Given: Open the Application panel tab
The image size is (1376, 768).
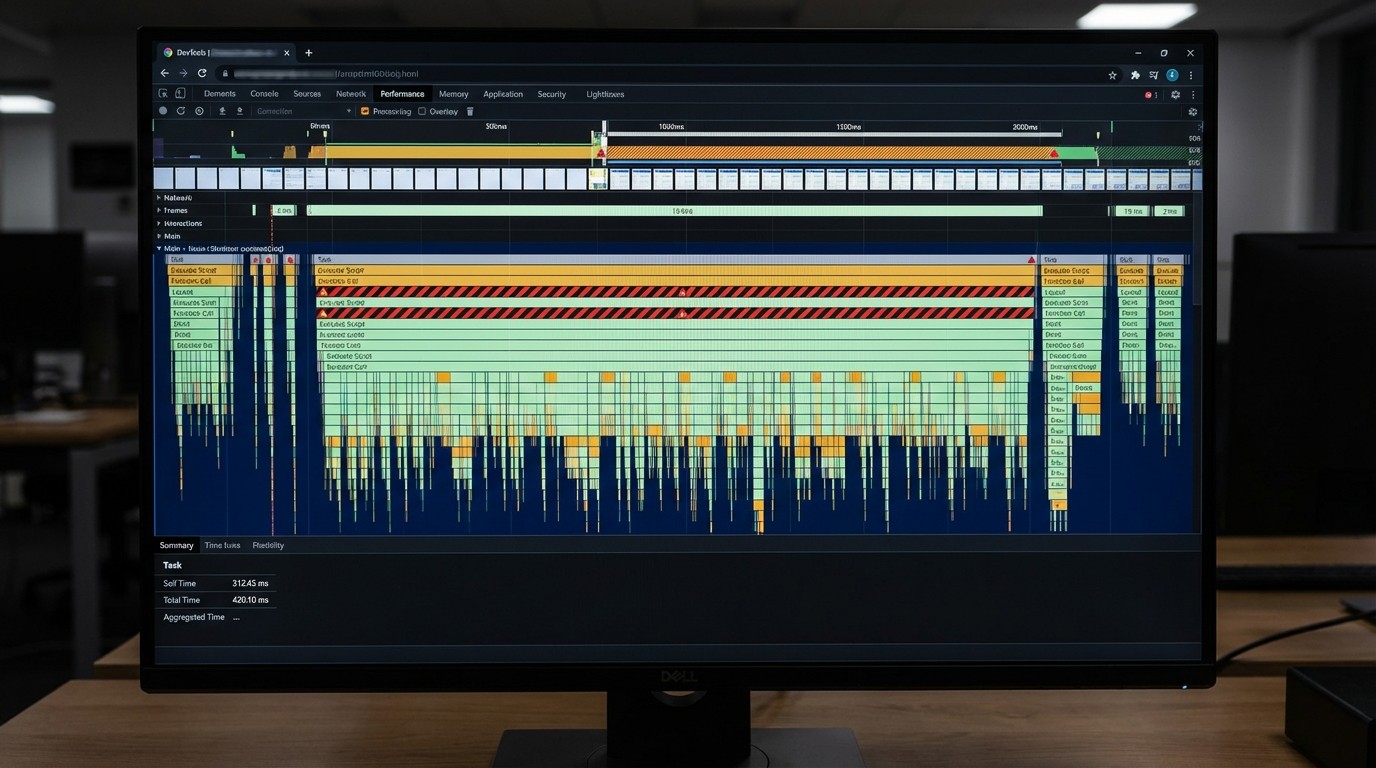Looking at the screenshot, I should click(503, 94).
